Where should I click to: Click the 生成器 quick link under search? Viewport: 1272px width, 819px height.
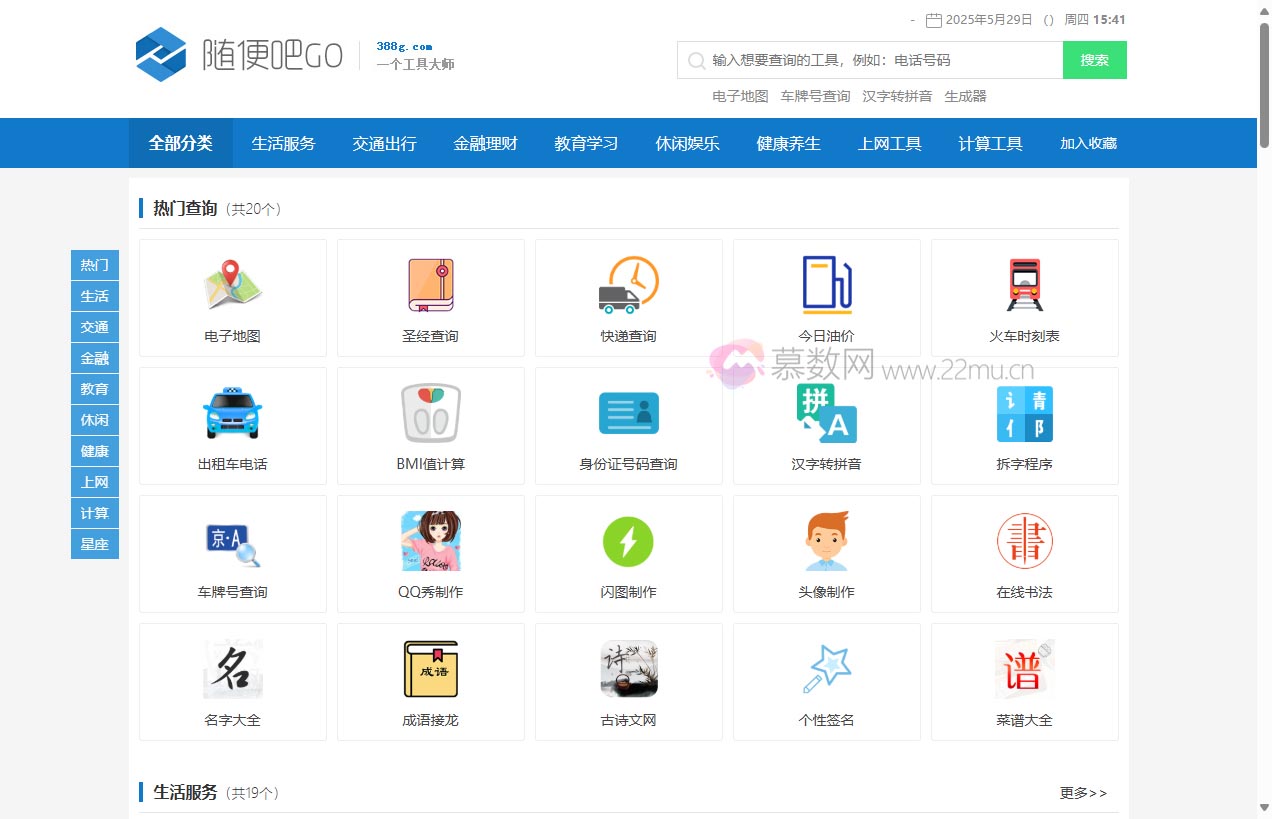pyautogui.click(x=966, y=95)
